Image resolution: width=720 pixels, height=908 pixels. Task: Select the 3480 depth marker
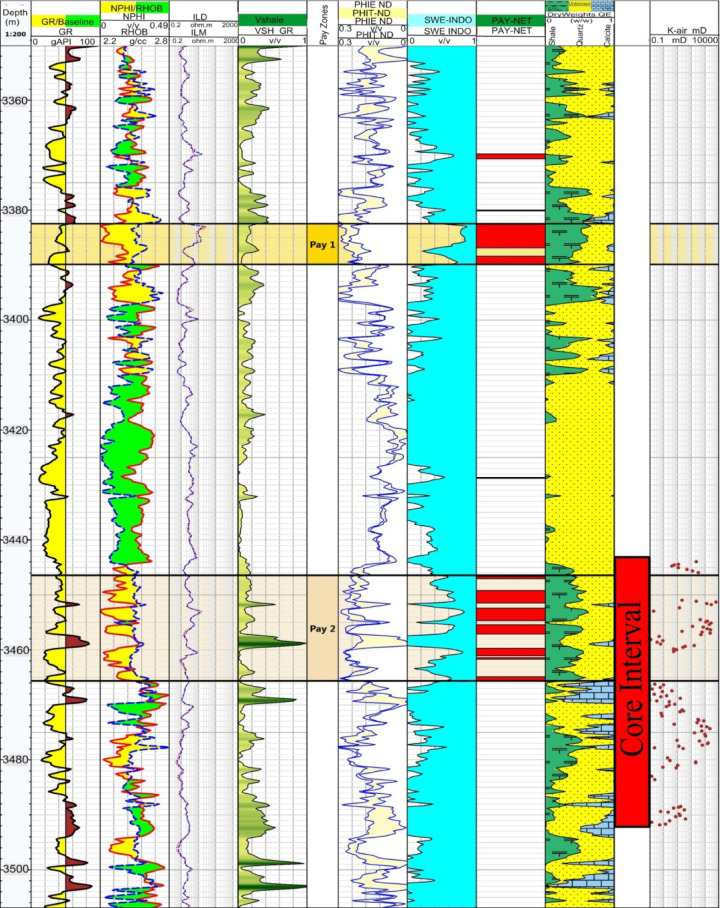coord(15,759)
